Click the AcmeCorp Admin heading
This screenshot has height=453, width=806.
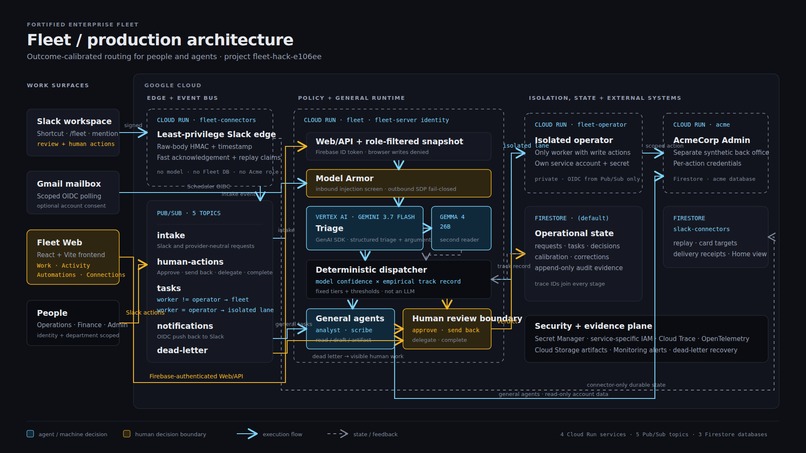tap(711, 140)
